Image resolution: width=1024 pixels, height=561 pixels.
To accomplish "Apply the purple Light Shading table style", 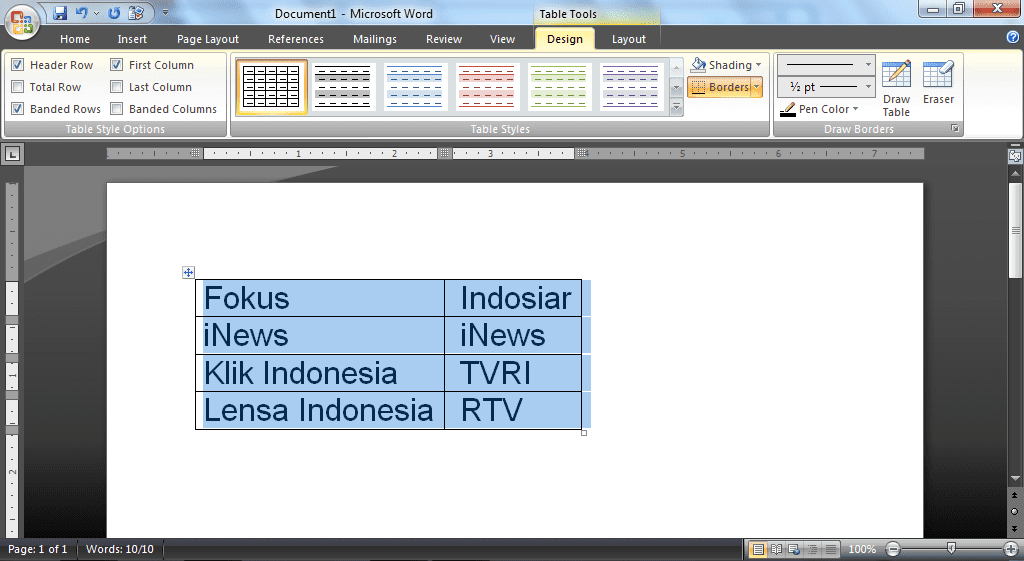I will click(631, 87).
